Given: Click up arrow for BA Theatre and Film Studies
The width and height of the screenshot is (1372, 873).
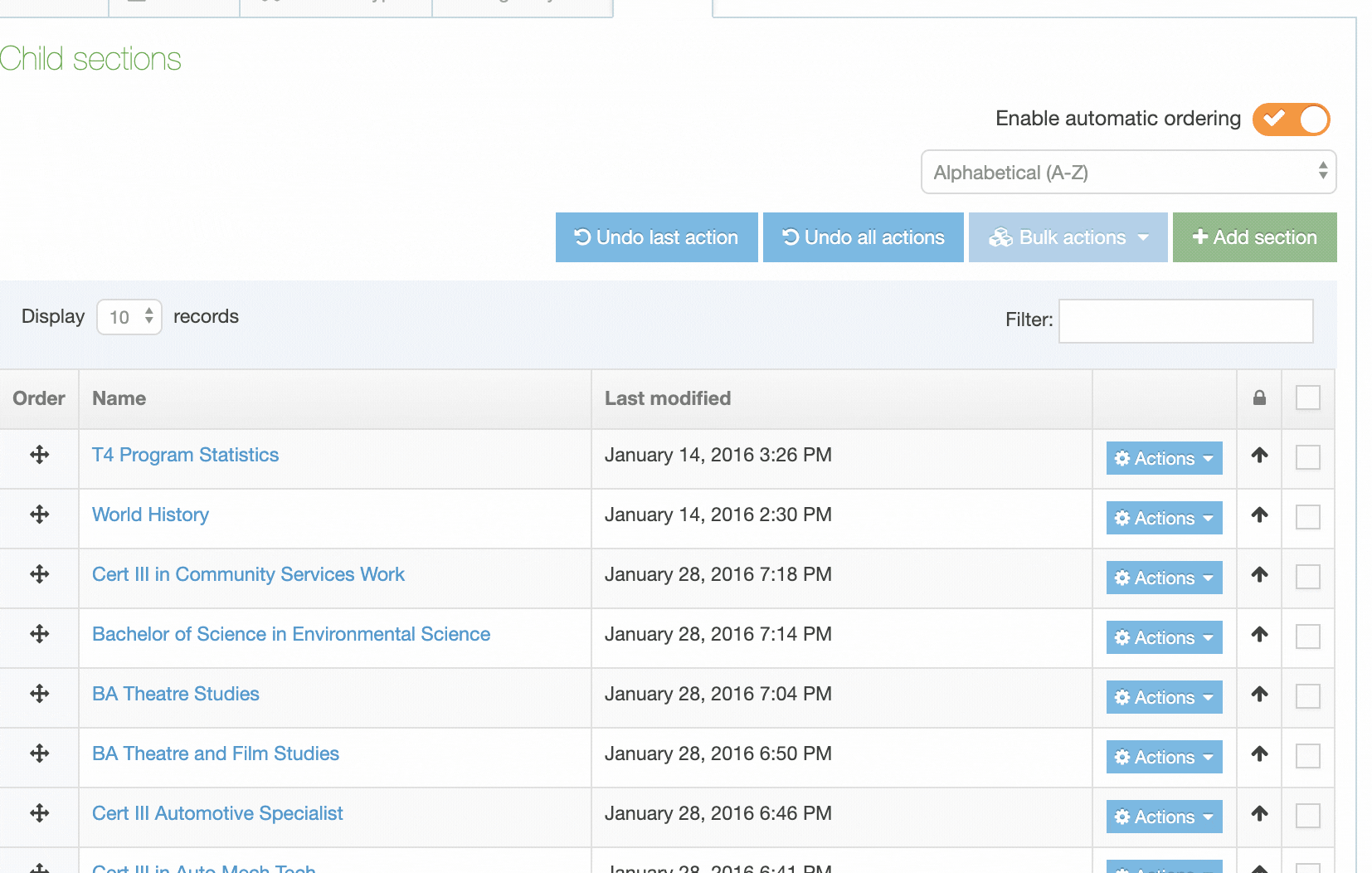Looking at the screenshot, I should point(1259,754).
